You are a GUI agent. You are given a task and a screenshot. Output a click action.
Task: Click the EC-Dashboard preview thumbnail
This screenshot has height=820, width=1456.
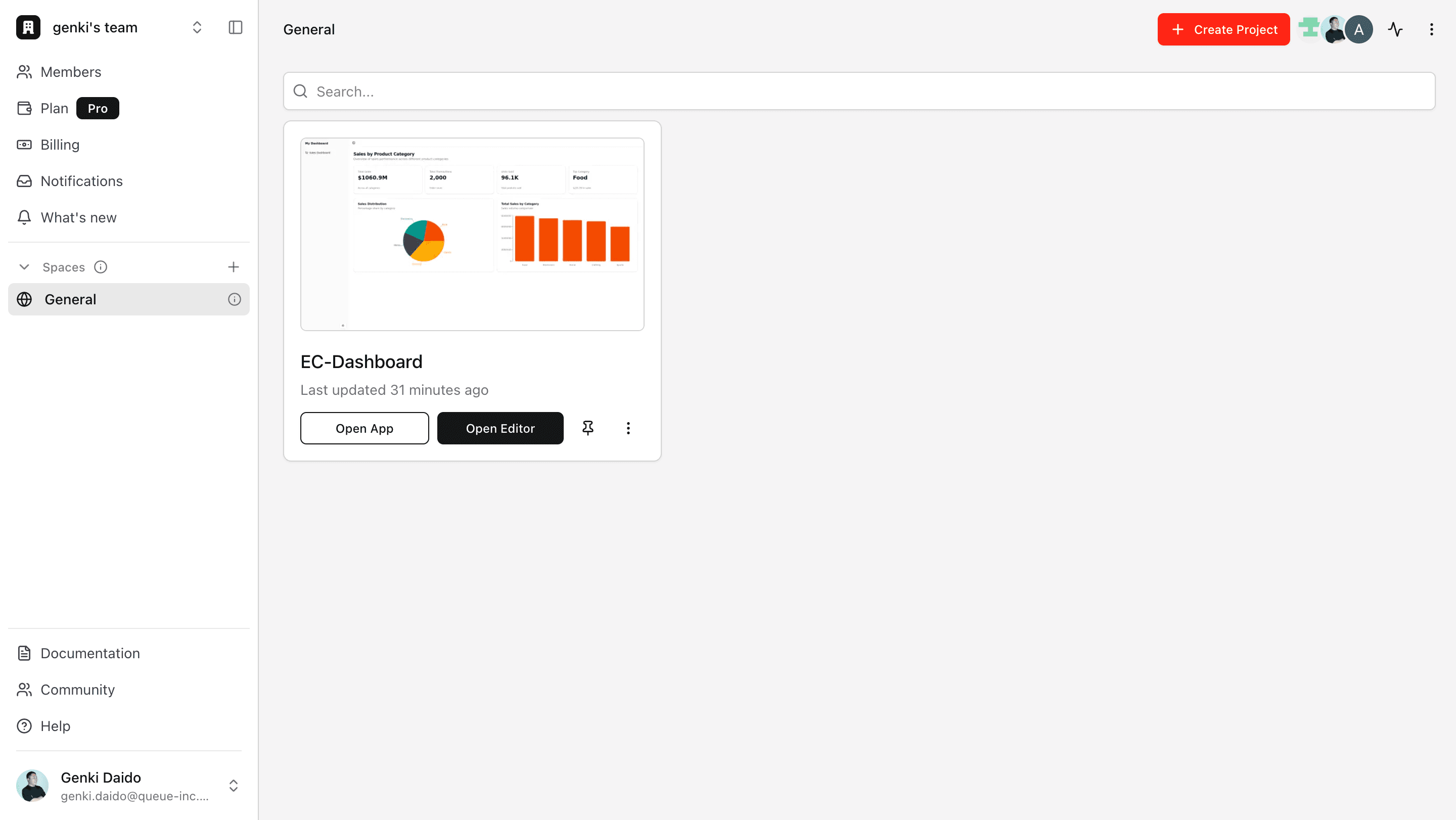point(472,234)
